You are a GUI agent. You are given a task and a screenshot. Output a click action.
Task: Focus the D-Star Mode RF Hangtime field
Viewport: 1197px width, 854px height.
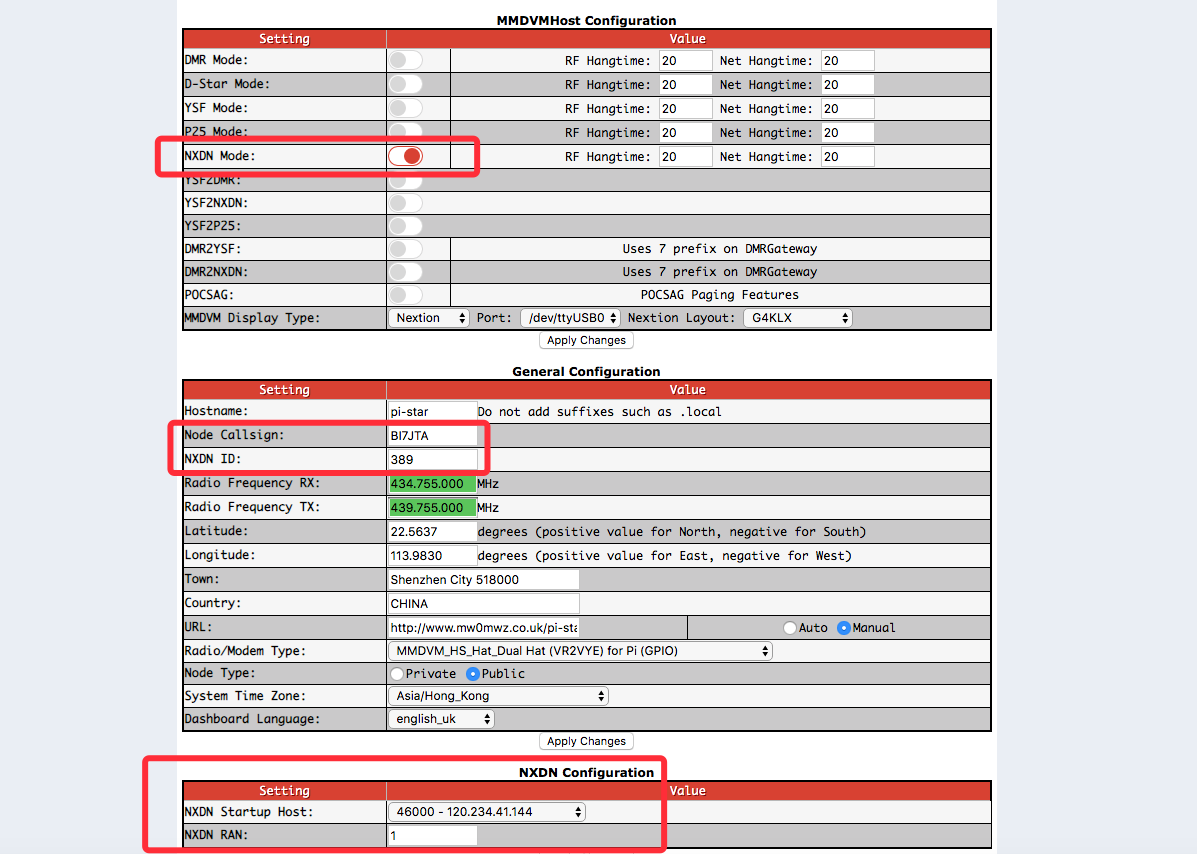pos(686,85)
